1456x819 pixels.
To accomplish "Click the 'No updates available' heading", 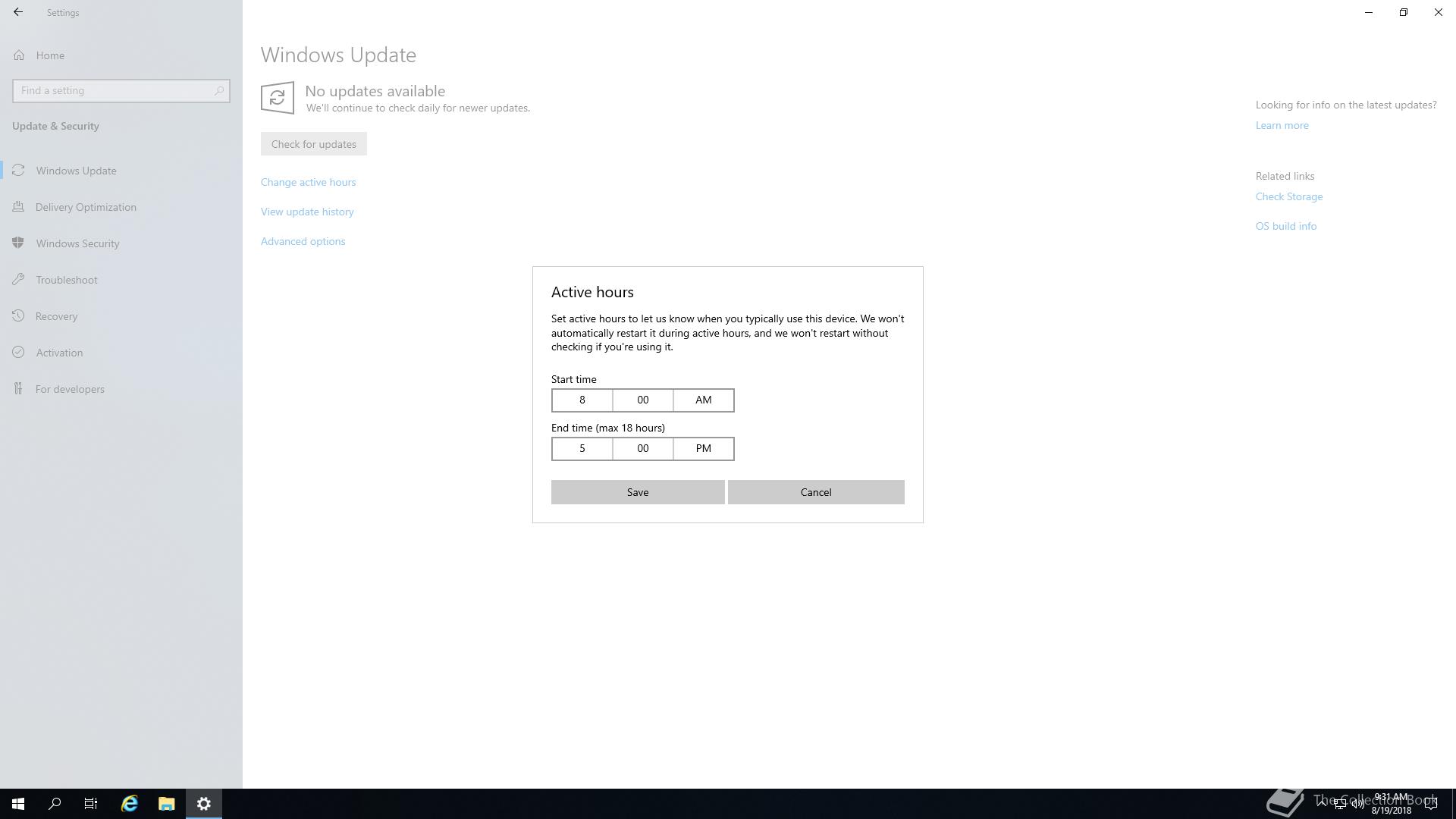I will (x=375, y=91).
